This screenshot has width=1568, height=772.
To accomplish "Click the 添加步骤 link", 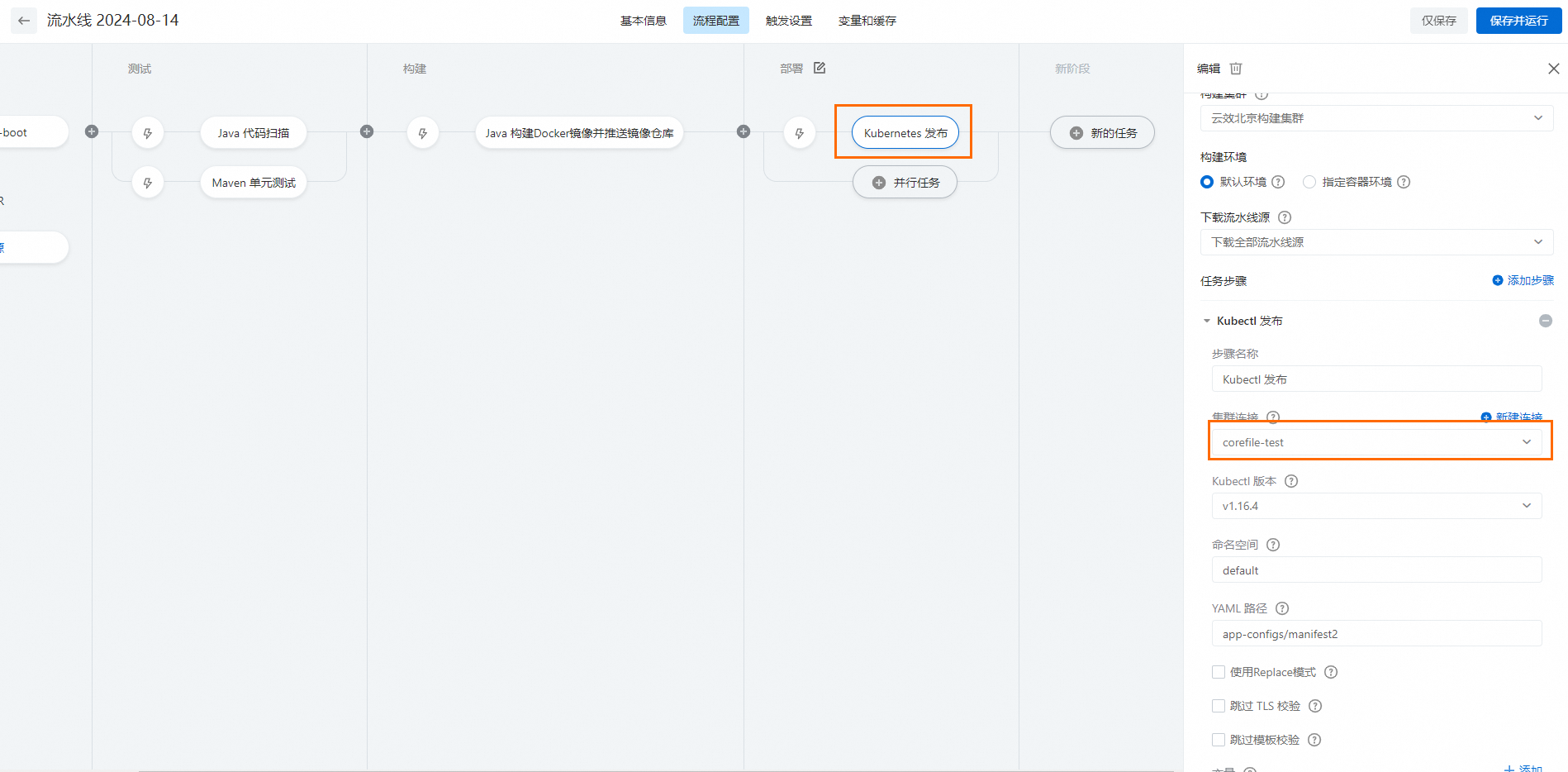I will point(1523,280).
